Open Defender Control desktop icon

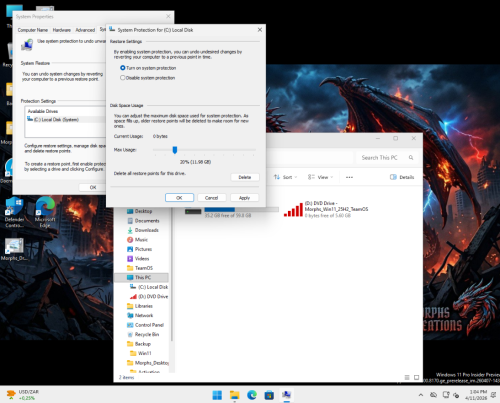pos(14,212)
